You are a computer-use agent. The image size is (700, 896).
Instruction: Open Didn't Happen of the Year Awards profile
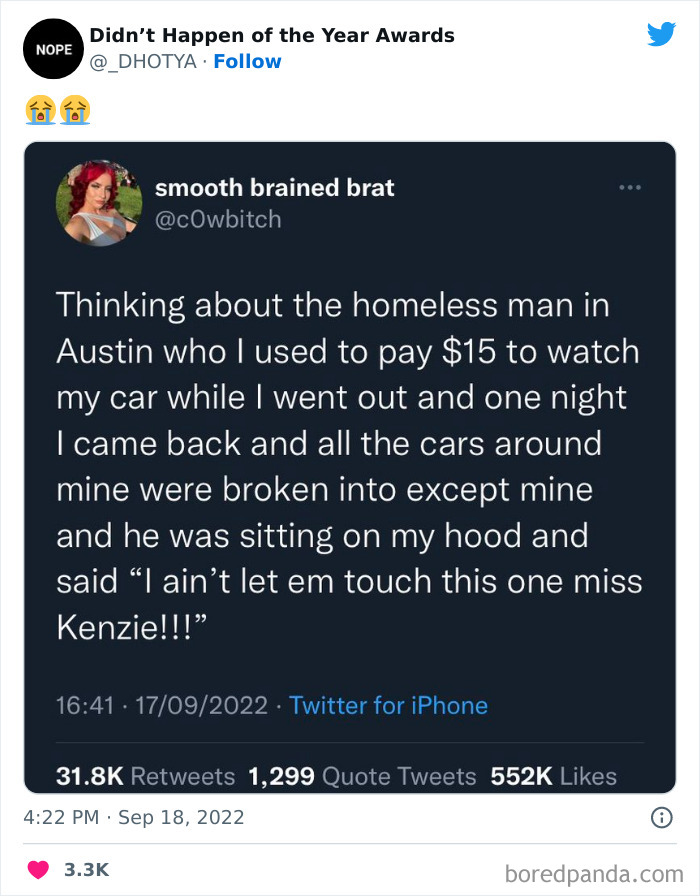pyautogui.click(x=272, y=35)
